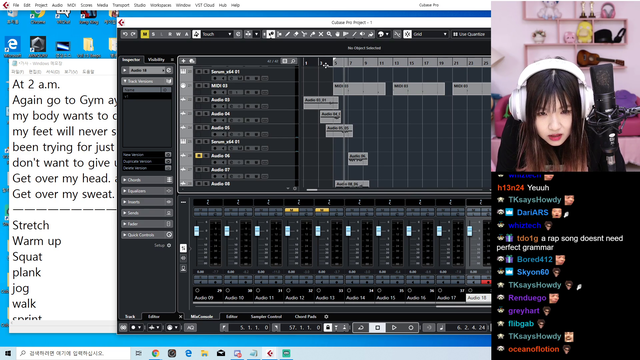The image size is (640, 360).
Task: Open the Transport menu
Action: (x=121, y=5)
